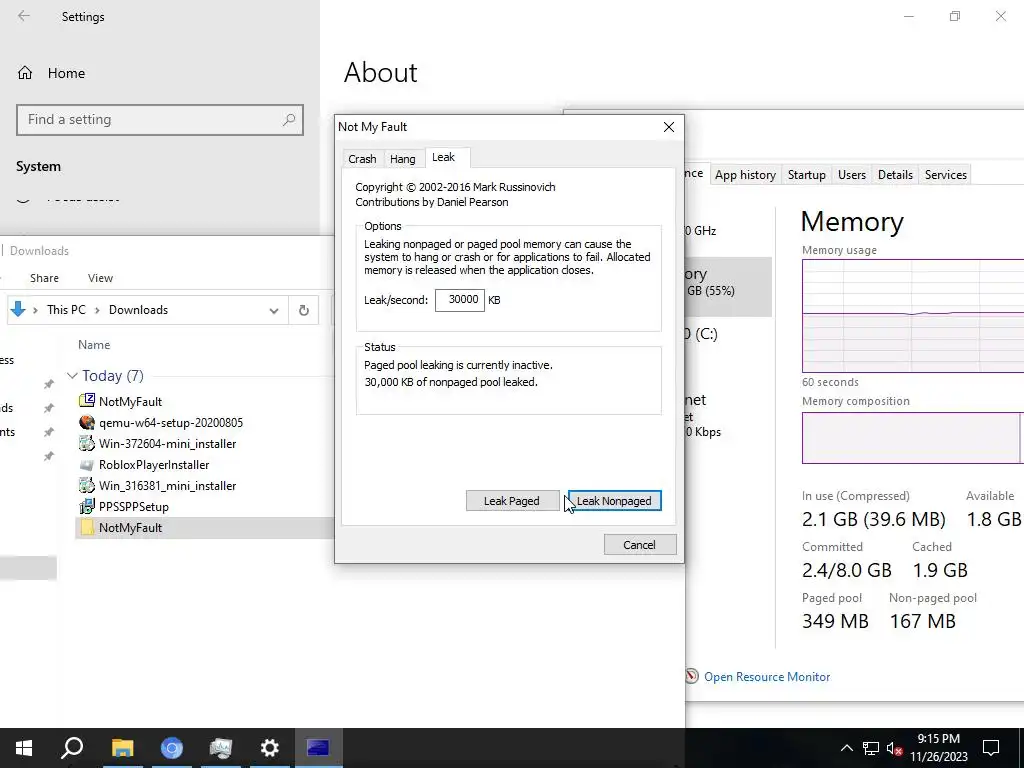The width and height of the screenshot is (1024, 768).
Task: Select PPSSPPSetup file icon
Action: 87,506
